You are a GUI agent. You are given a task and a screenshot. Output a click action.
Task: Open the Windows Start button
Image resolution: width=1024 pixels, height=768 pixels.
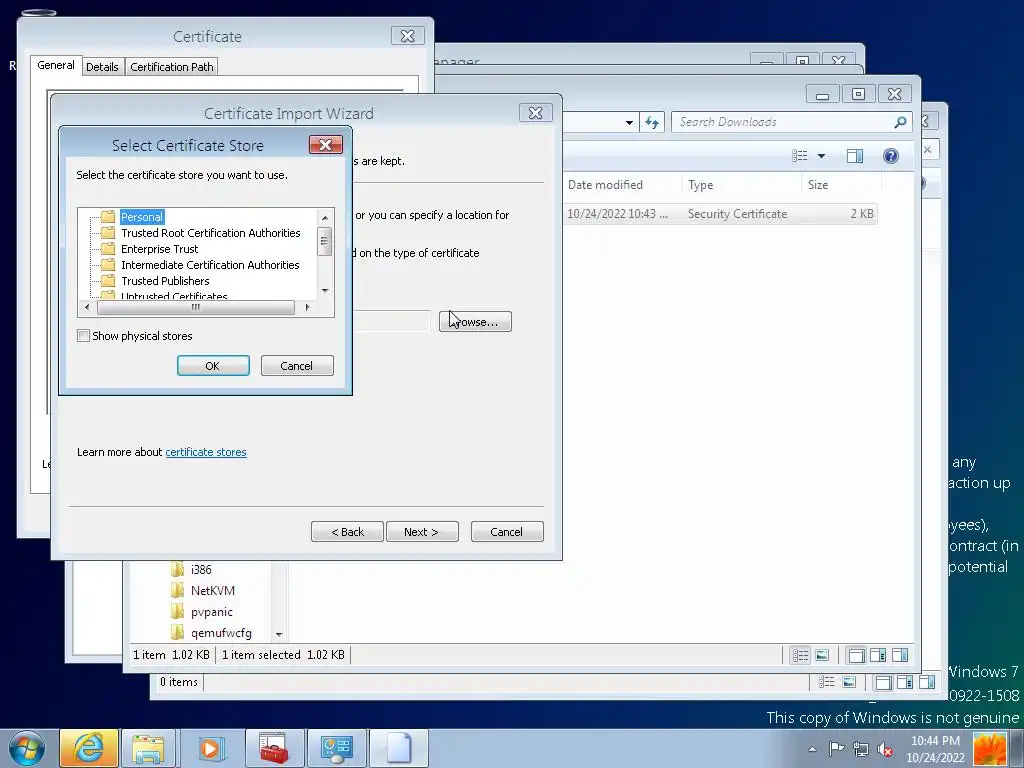click(x=27, y=748)
